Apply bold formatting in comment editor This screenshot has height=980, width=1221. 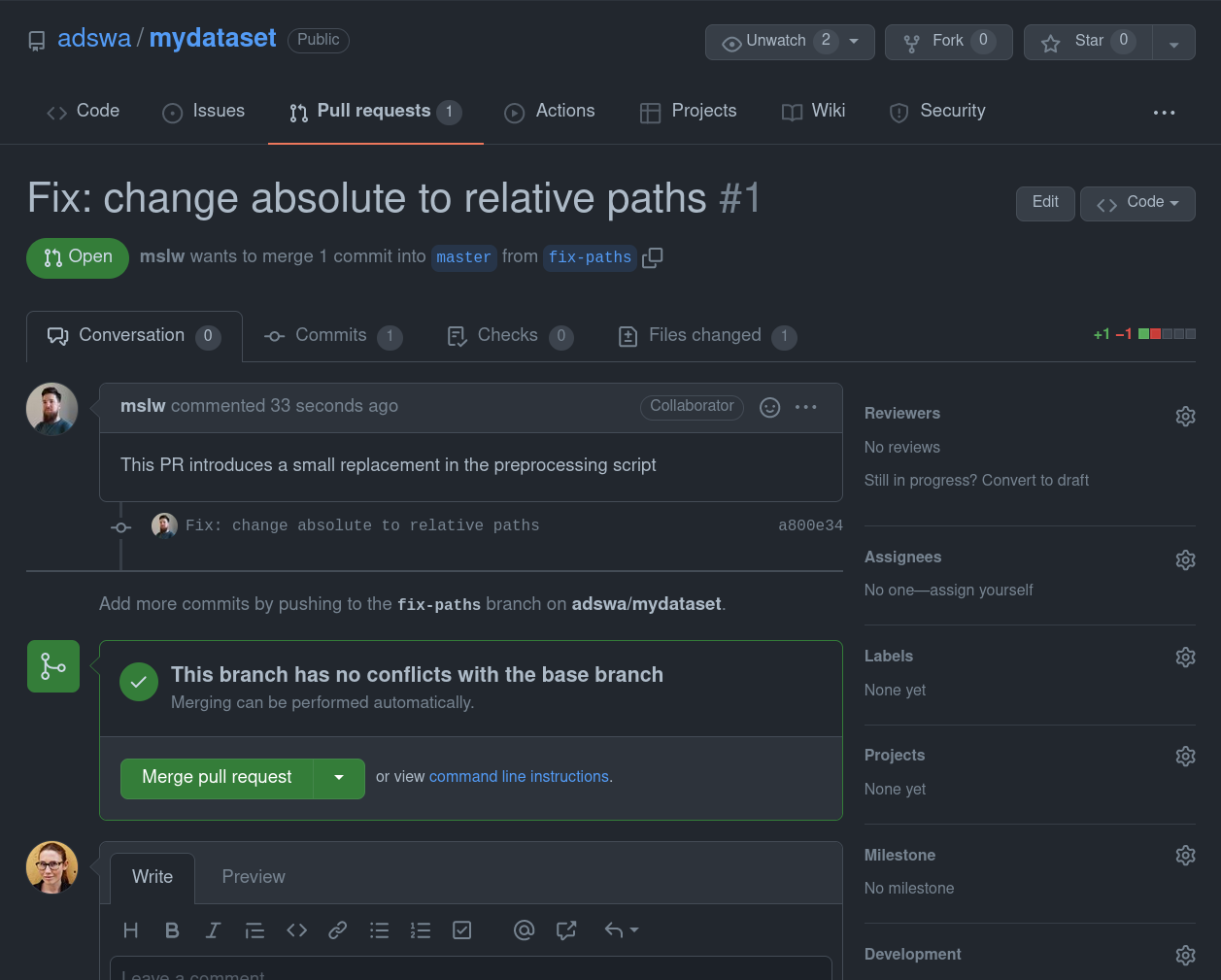(x=172, y=930)
